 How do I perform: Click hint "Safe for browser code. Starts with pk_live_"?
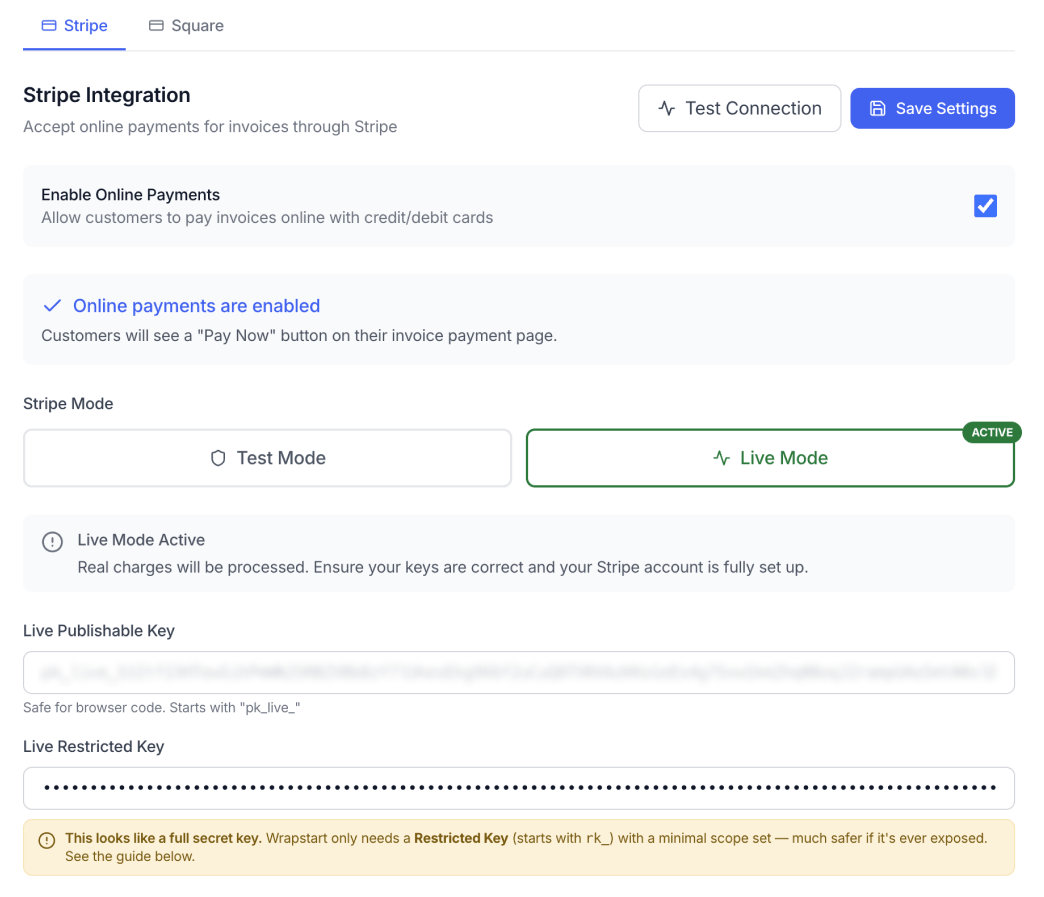click(162, 707)
